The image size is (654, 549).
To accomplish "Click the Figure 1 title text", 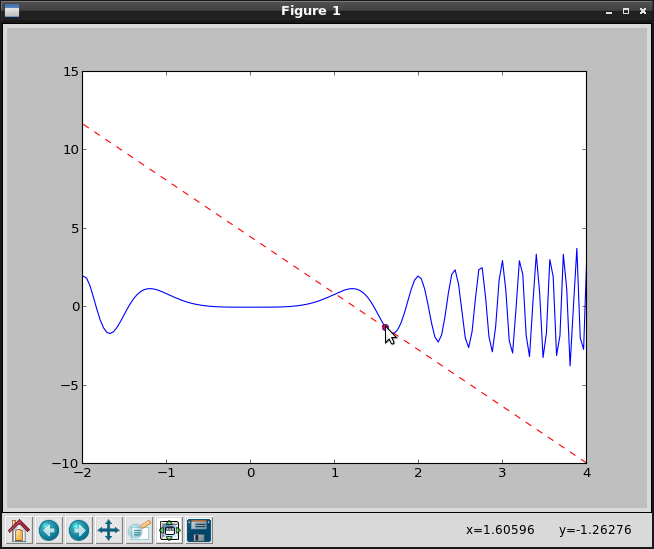I will [x=308, y=11].
